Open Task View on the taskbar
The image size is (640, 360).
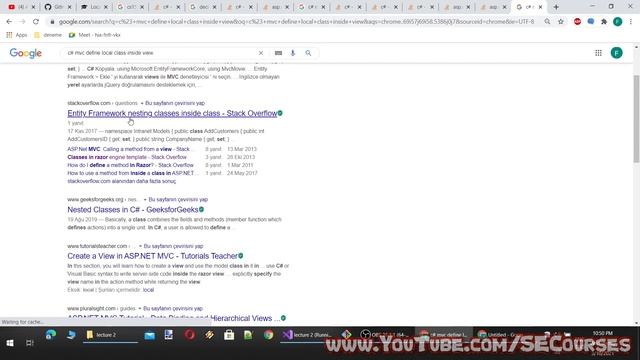[x=29, y=343]
